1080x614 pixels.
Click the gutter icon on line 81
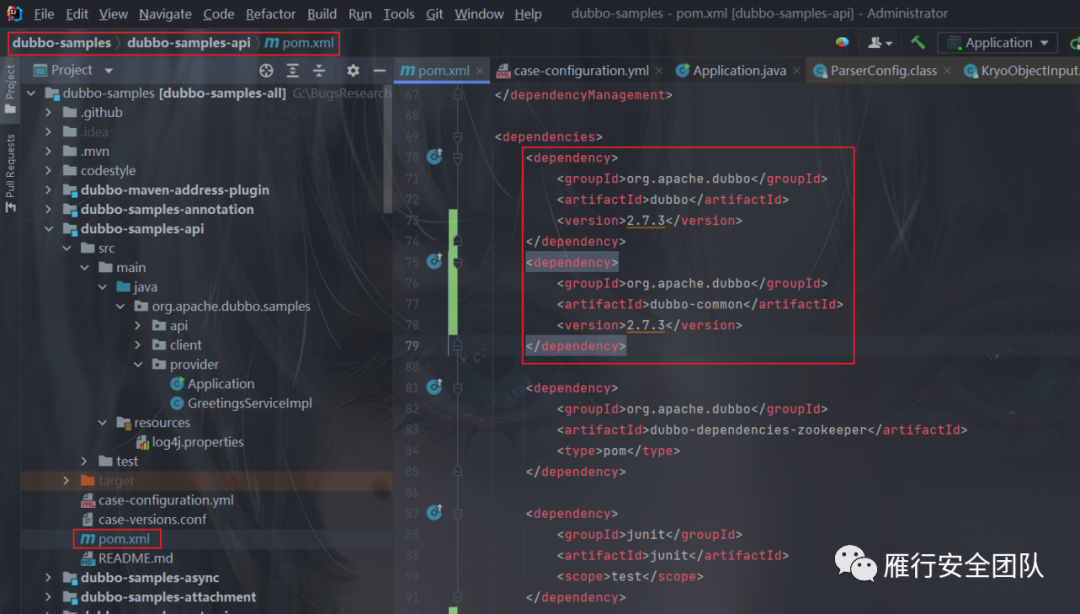tap(435, 387)
